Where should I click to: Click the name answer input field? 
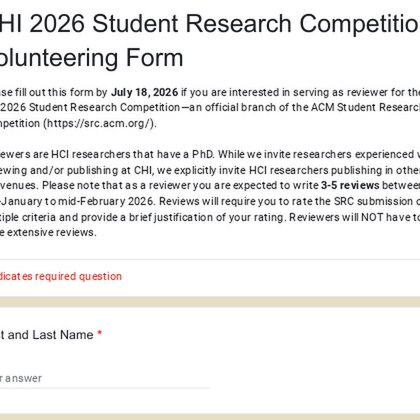[105, 378]
